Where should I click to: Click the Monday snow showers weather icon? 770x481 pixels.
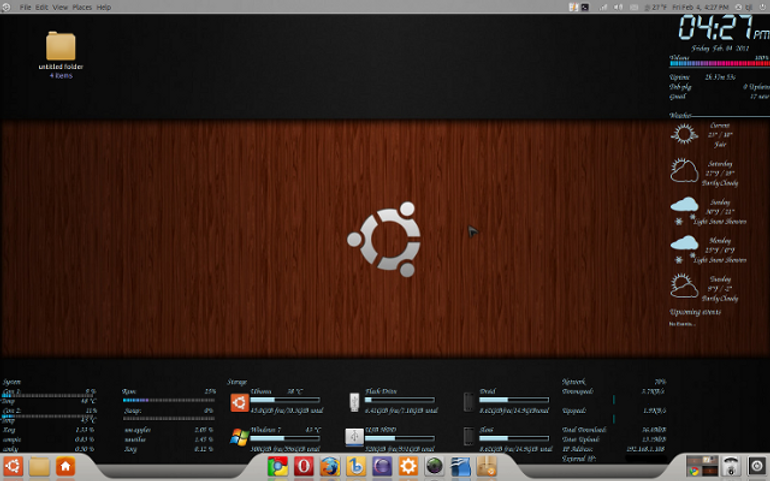[684, 249]
